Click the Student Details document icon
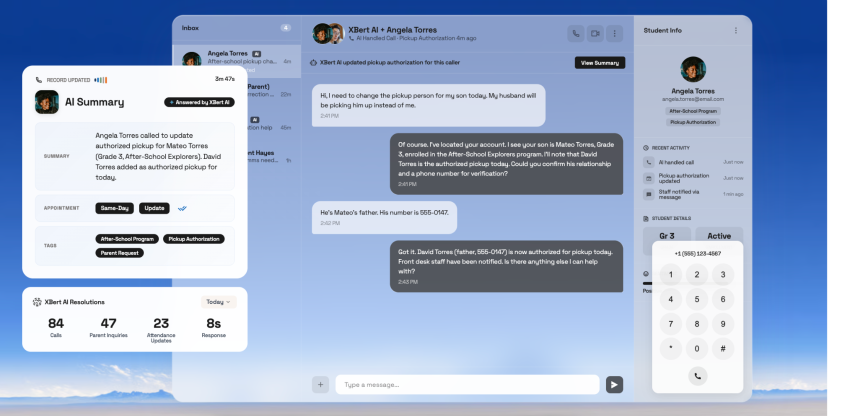 point(646,219)
